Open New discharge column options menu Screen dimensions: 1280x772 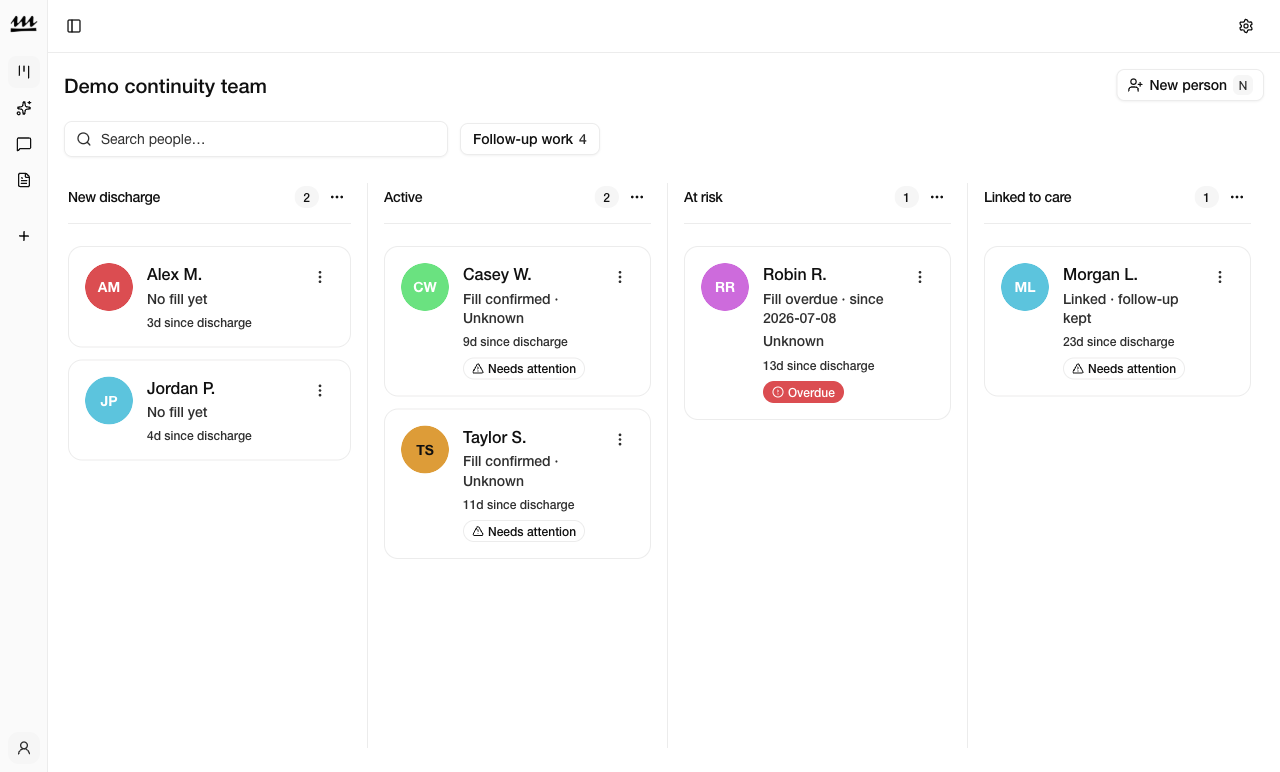click(337, 197)
